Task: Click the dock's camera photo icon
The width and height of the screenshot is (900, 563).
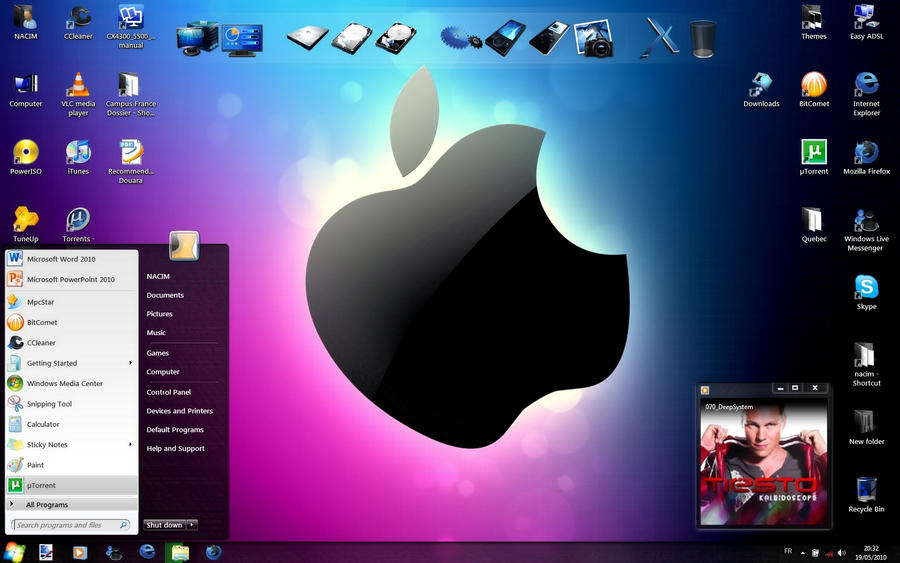Action: pos(595,38)
